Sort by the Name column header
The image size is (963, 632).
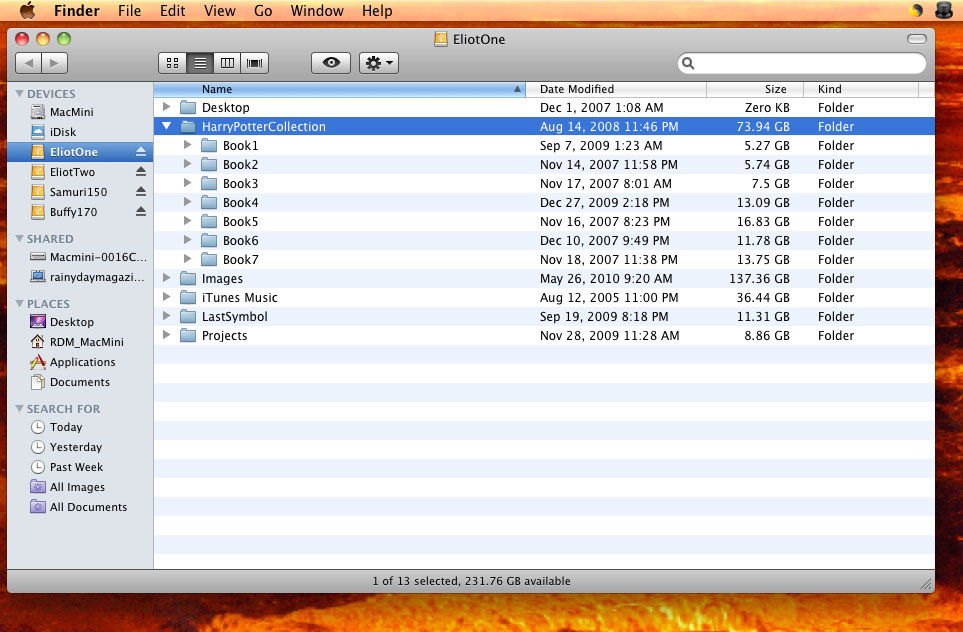(340, 89)
